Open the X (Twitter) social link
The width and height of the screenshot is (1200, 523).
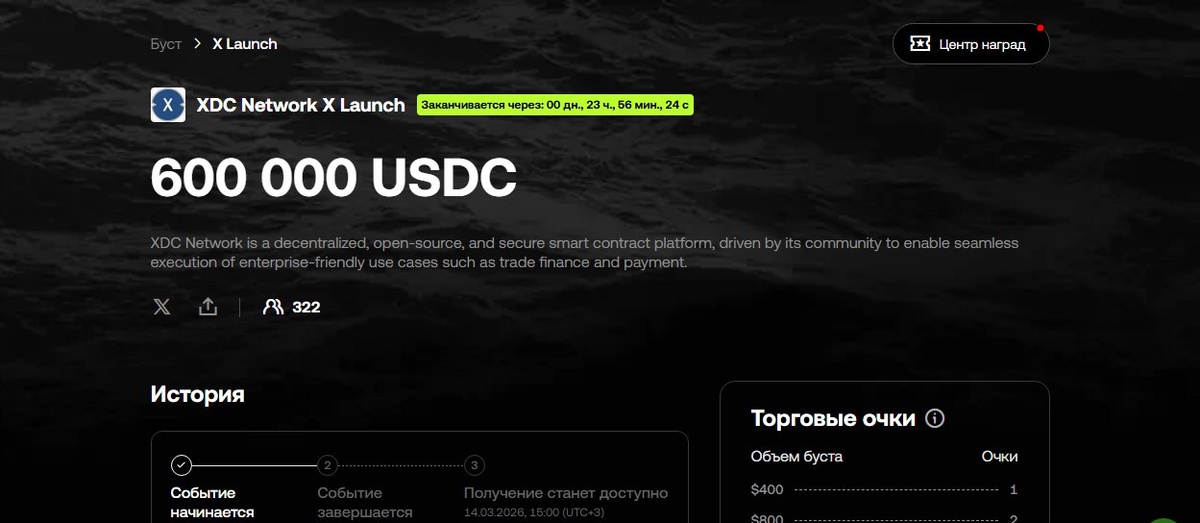point(162,307)
